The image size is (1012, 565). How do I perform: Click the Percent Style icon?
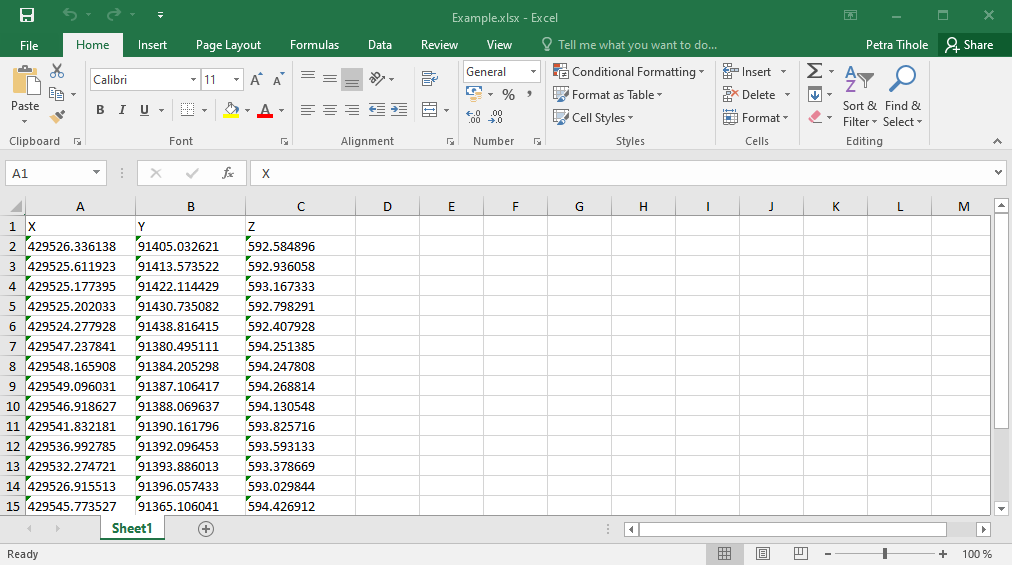coord(508,94)
